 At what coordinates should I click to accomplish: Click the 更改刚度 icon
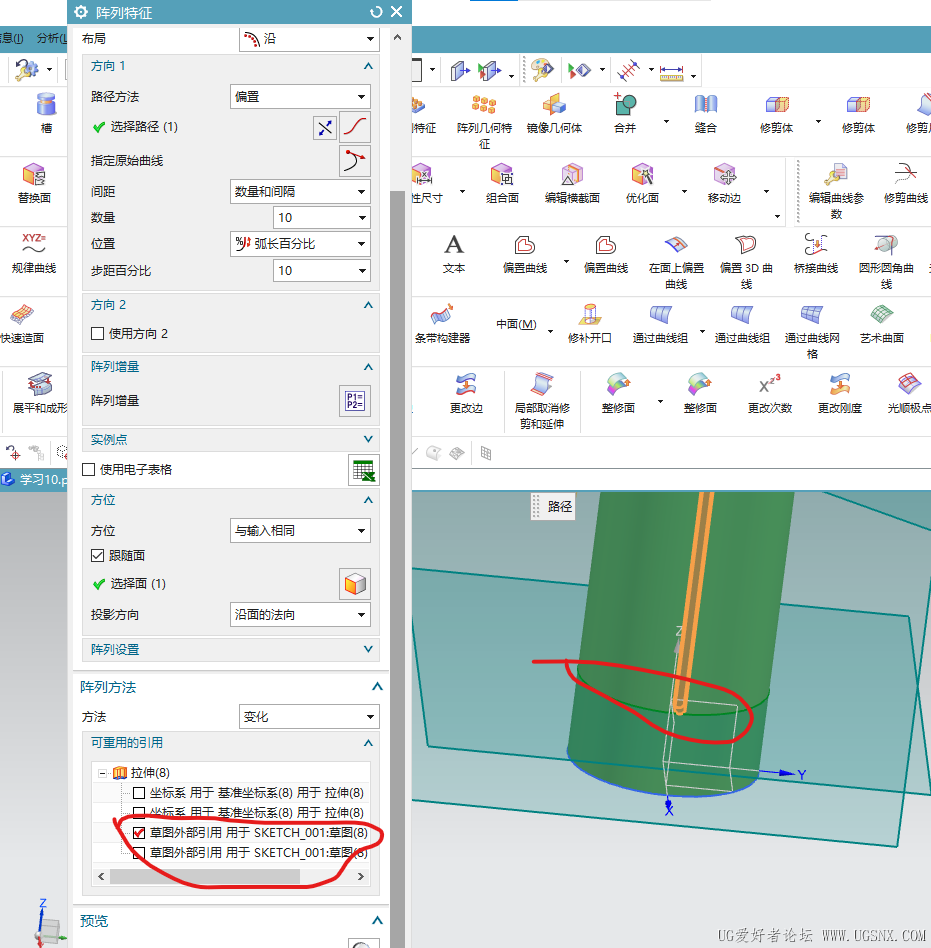[x=839, y=385]
